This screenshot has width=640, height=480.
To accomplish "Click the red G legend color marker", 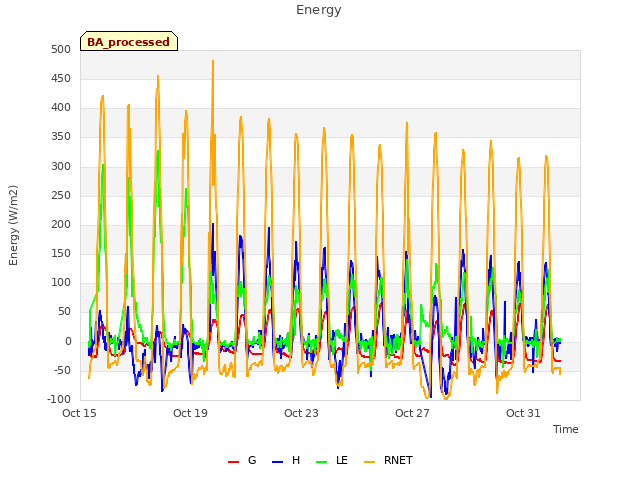I will (x=233, y=462).
